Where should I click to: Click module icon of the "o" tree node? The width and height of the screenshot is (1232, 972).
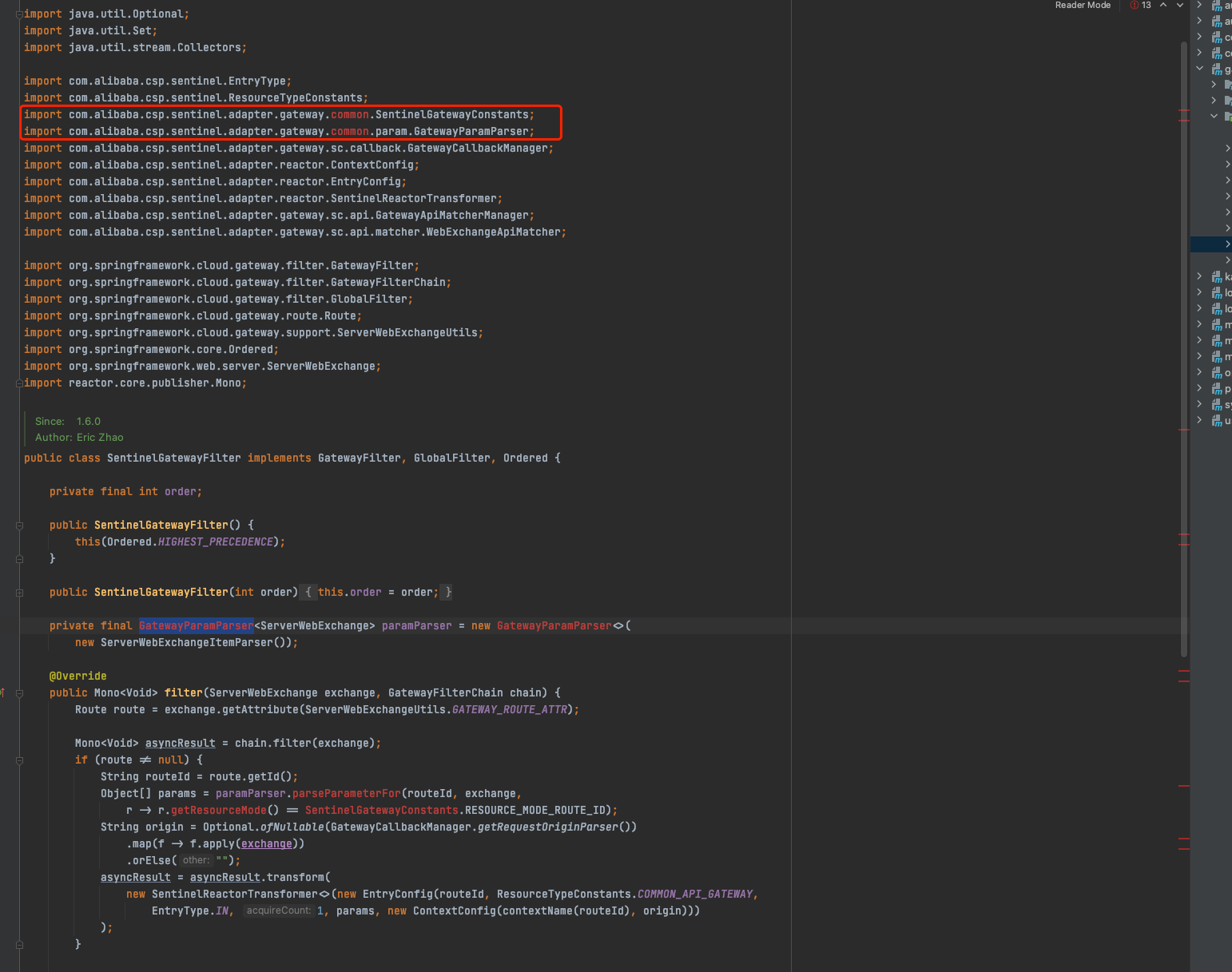(x=1217, y=373)
